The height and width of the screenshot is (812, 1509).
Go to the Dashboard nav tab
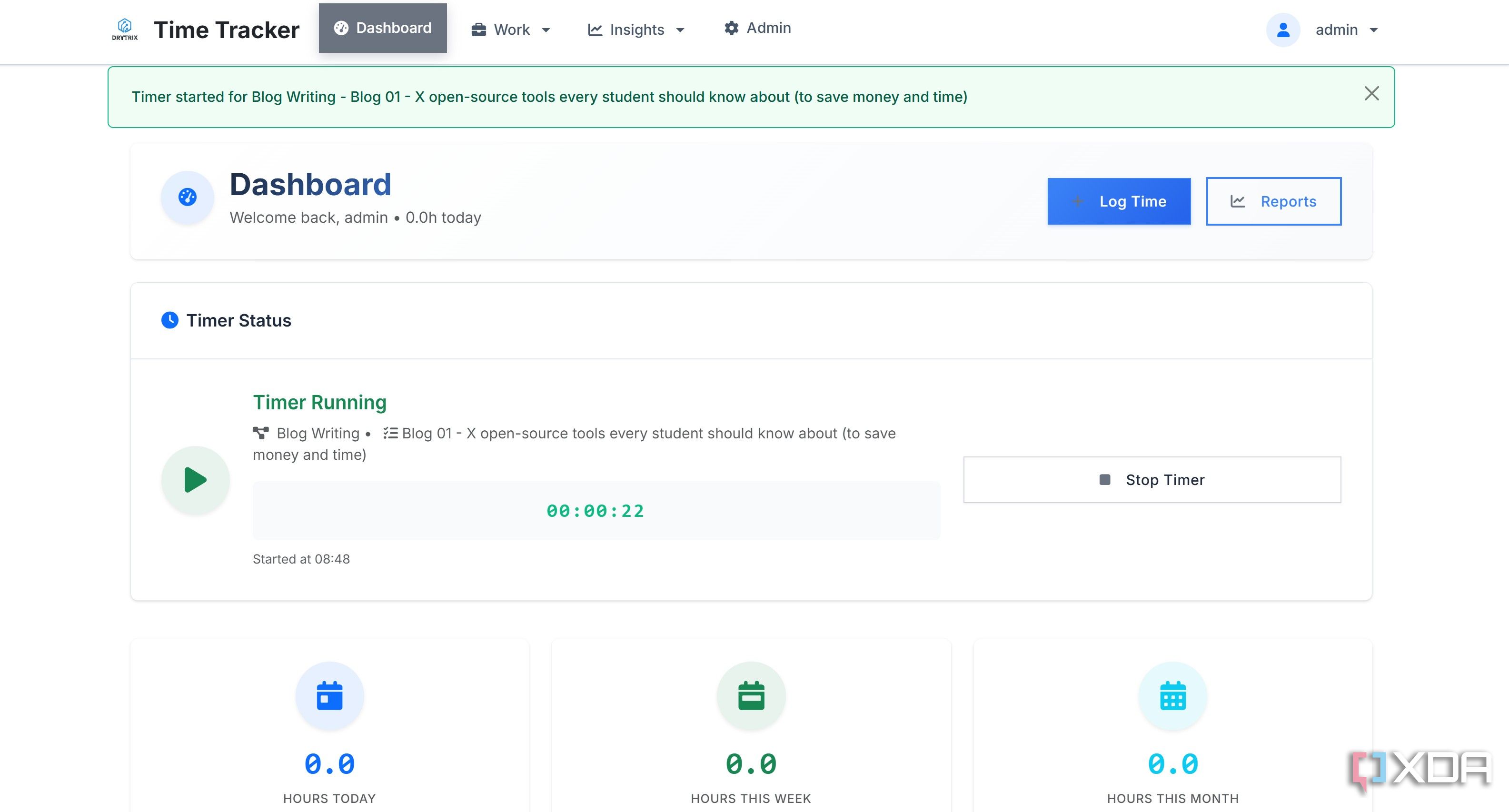pos(383,28)
